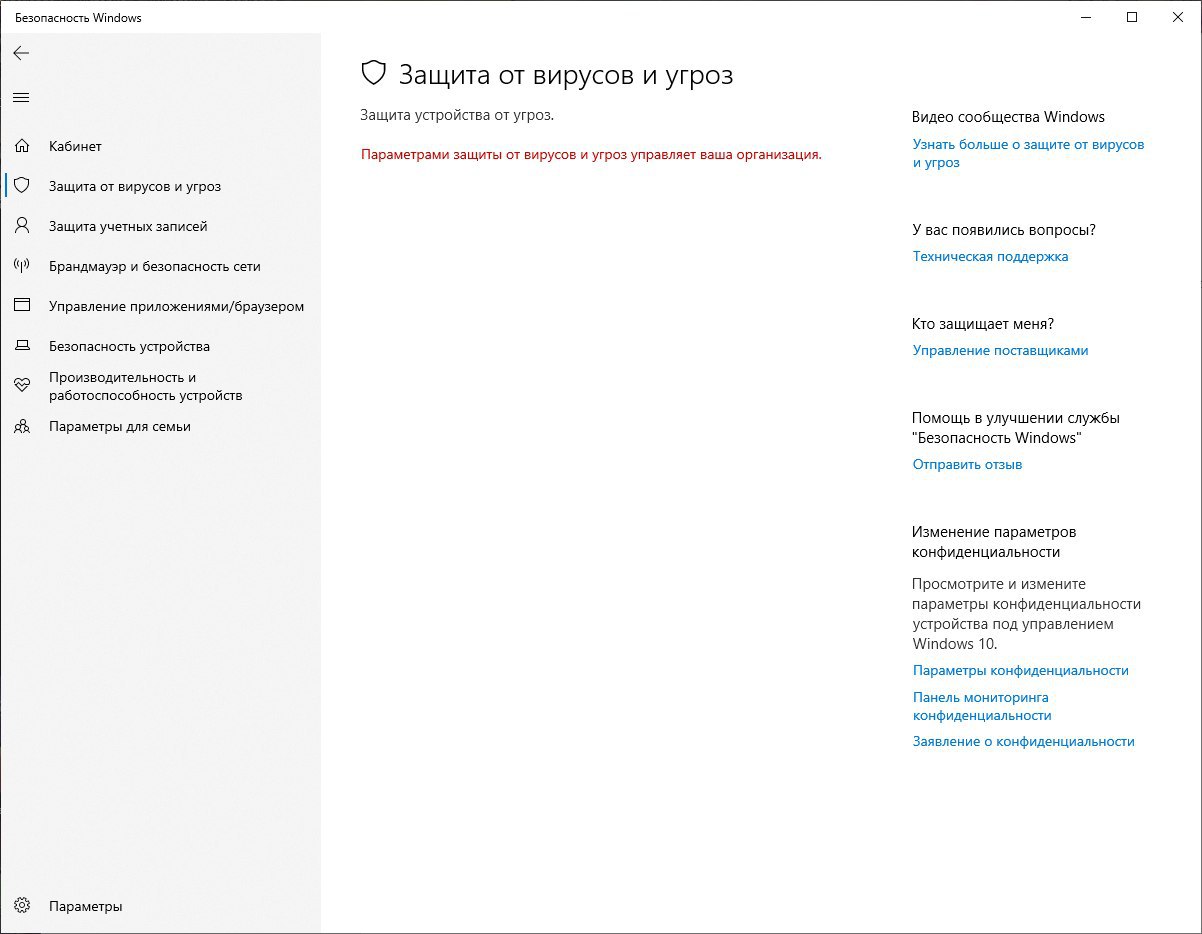Click the text У вас появились вопросы?

1004,230
